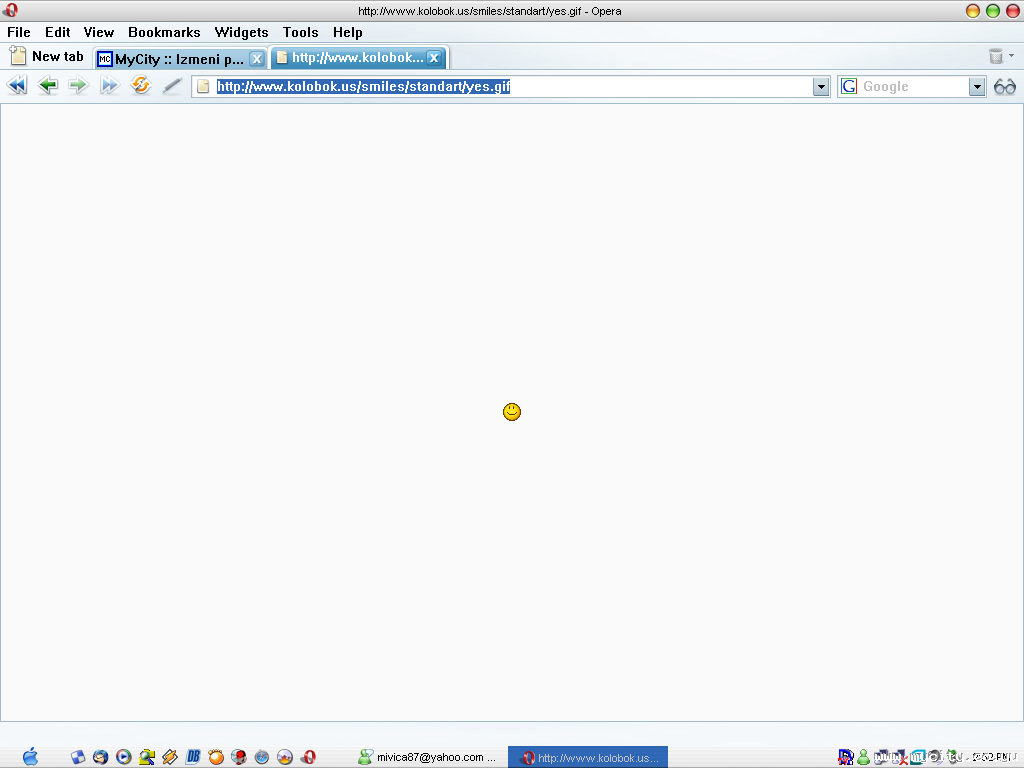Click the smiley face image on the page
Image resolution: width=1024 pixels, height=768 pixels.
click(512, 411)
